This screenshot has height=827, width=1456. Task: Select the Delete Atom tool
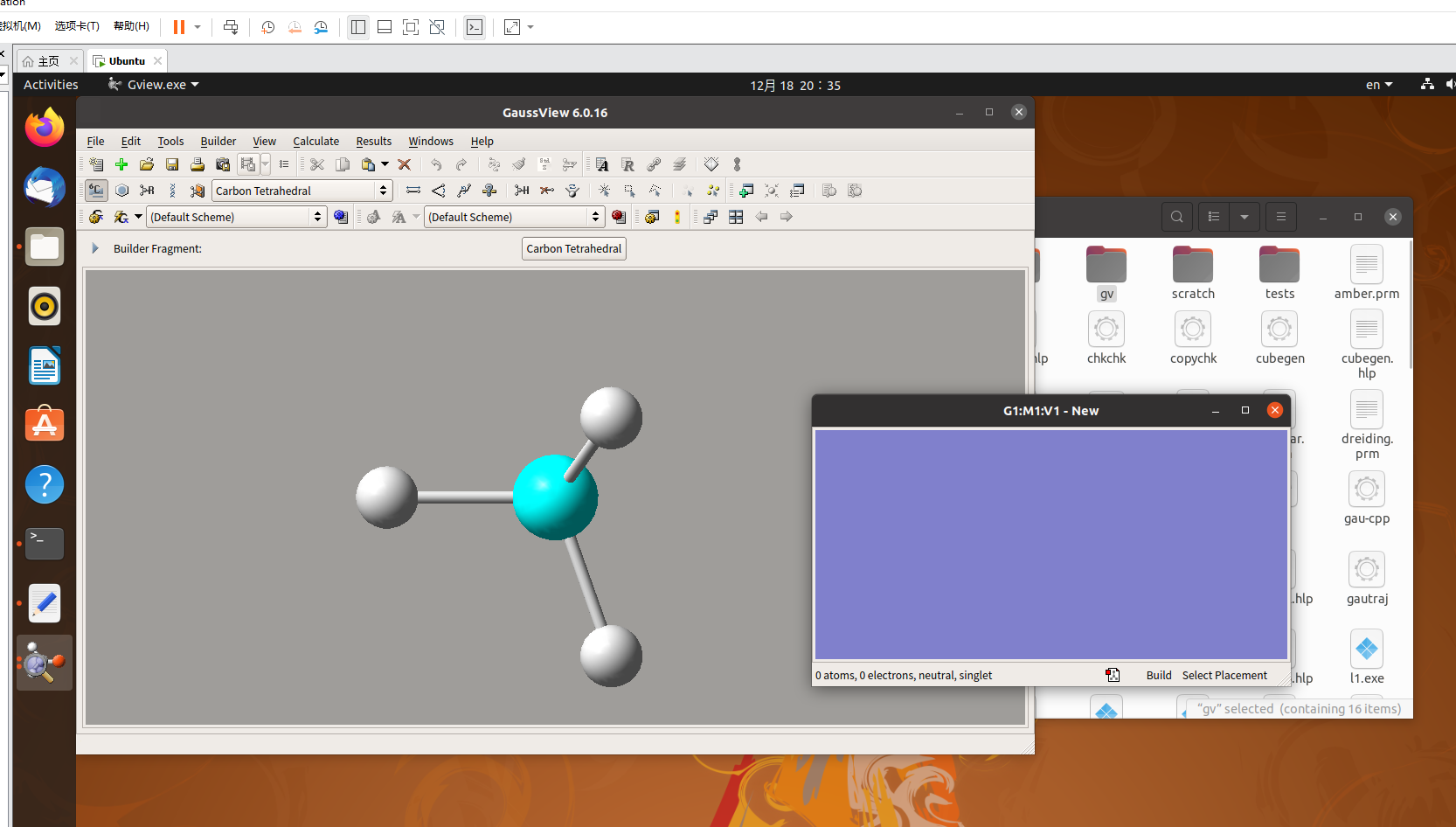click(547, 191)
